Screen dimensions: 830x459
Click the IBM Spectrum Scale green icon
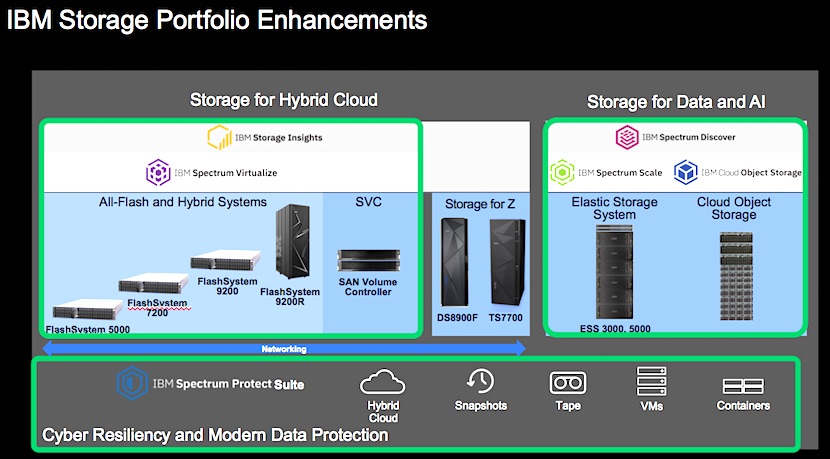coord(565,172)
